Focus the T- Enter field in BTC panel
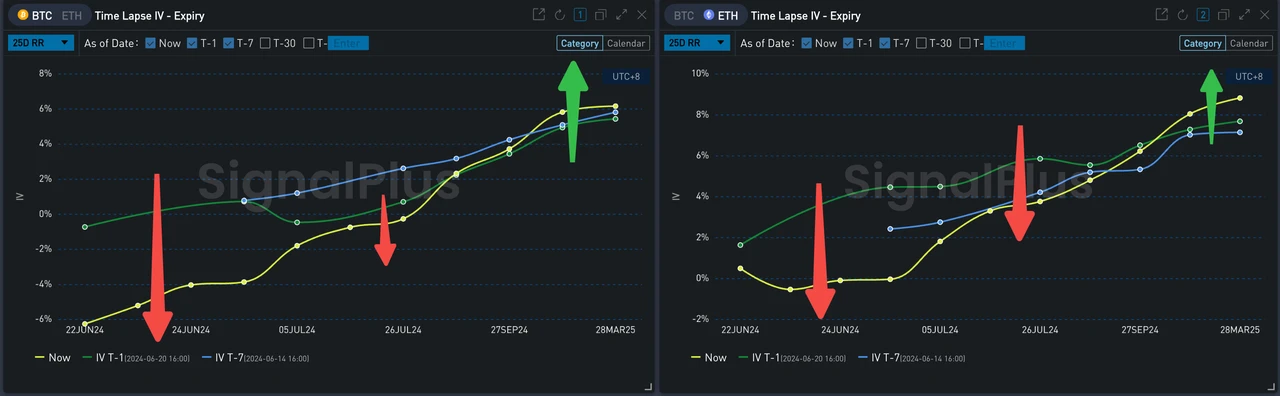The height and width of the screenshot is (396, 1280). tap(348, 43)
